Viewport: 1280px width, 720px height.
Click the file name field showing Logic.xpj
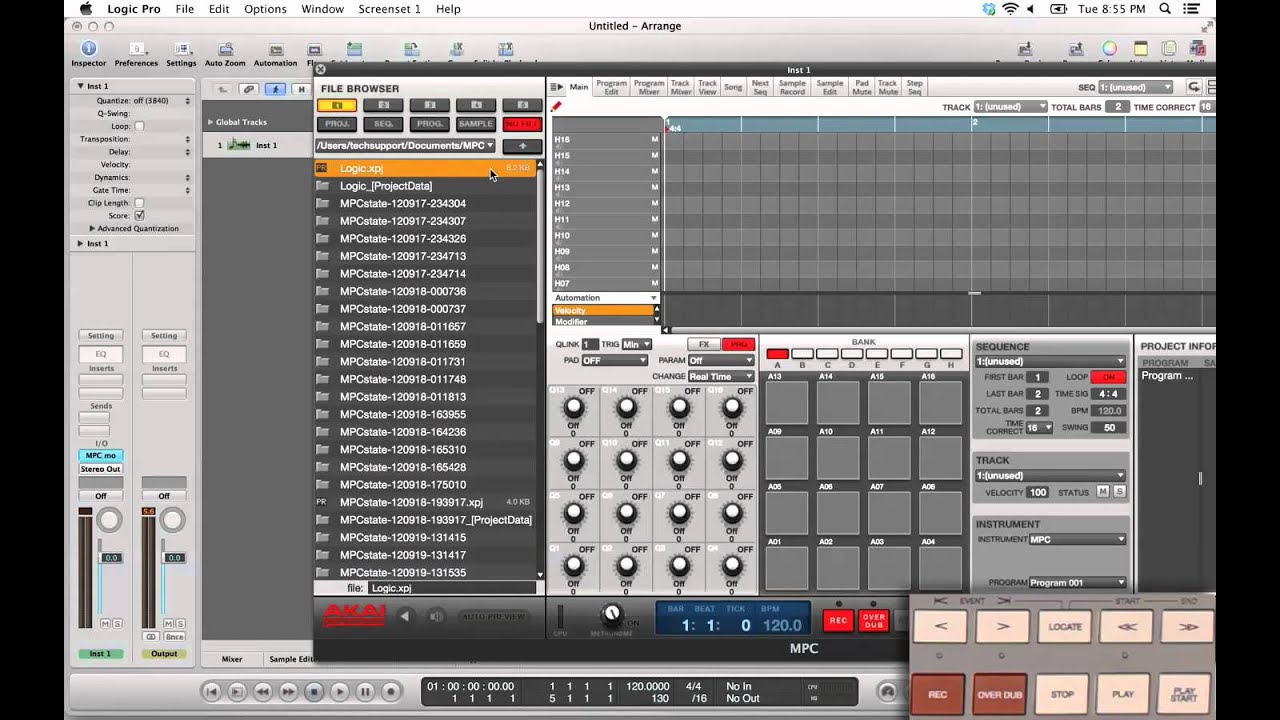452,588
